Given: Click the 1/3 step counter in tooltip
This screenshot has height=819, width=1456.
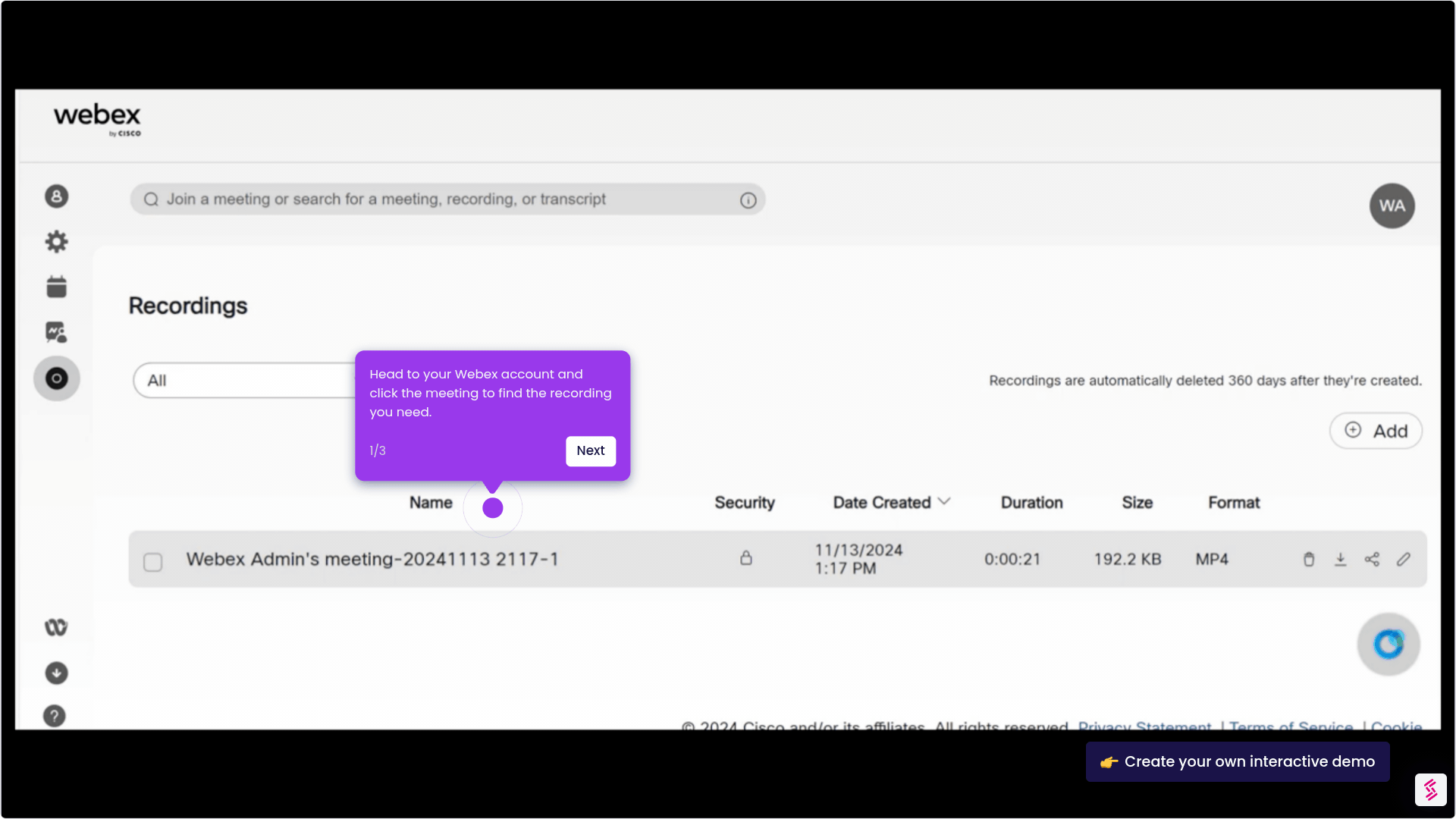Looking at the screenshot, I should [378, 451].
